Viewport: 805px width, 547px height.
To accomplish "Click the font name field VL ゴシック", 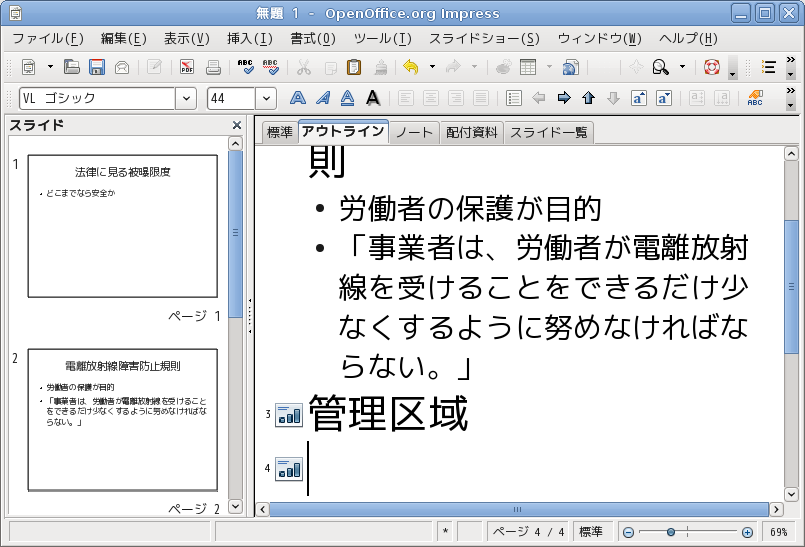I will (98, 98).
